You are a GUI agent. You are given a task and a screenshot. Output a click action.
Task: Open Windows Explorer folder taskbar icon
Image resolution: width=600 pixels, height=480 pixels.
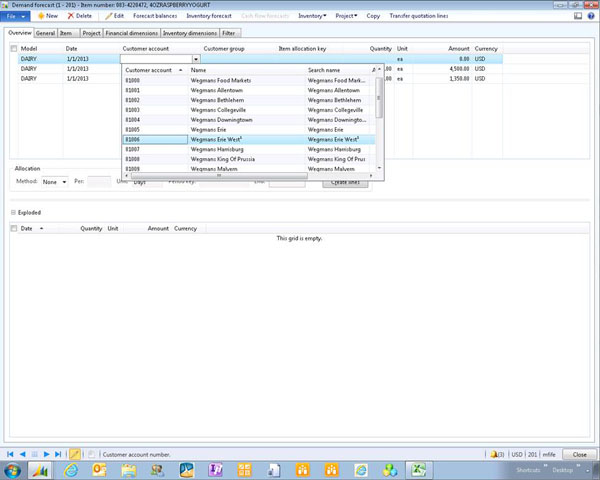point(129,470)
